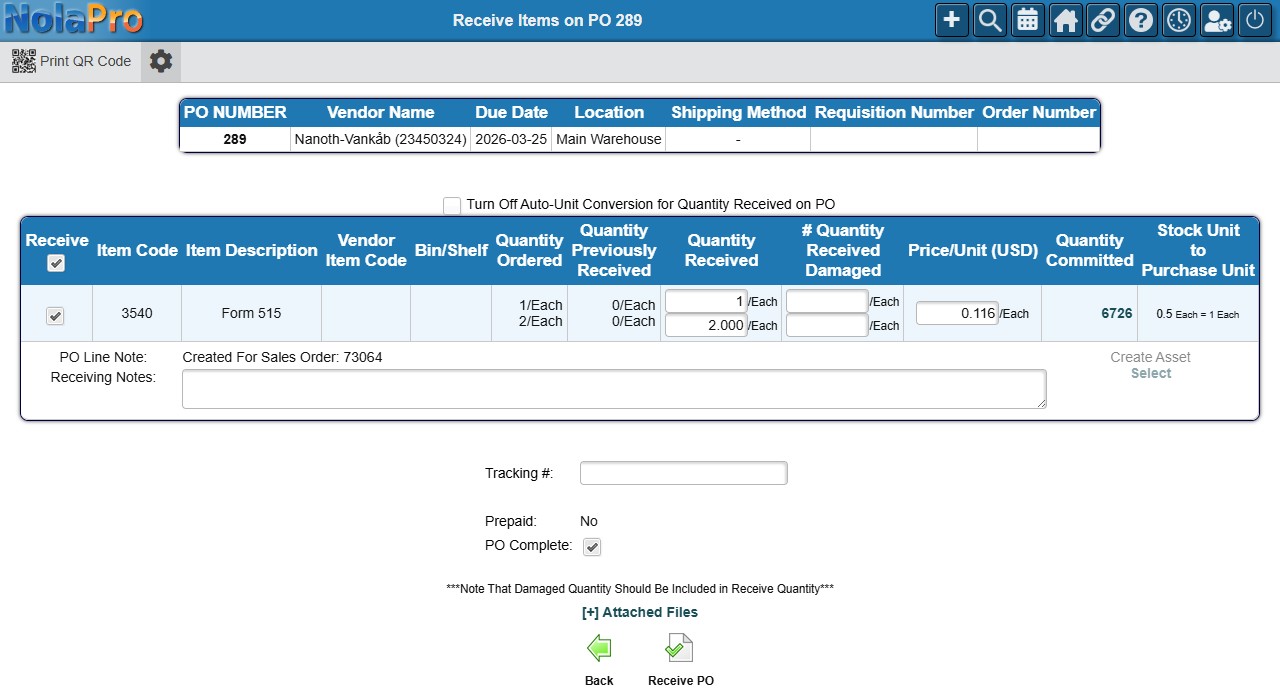This screenshot has width=1280, height=697.
Task: Click the Print QR Code button
Action: click(72, 61)
